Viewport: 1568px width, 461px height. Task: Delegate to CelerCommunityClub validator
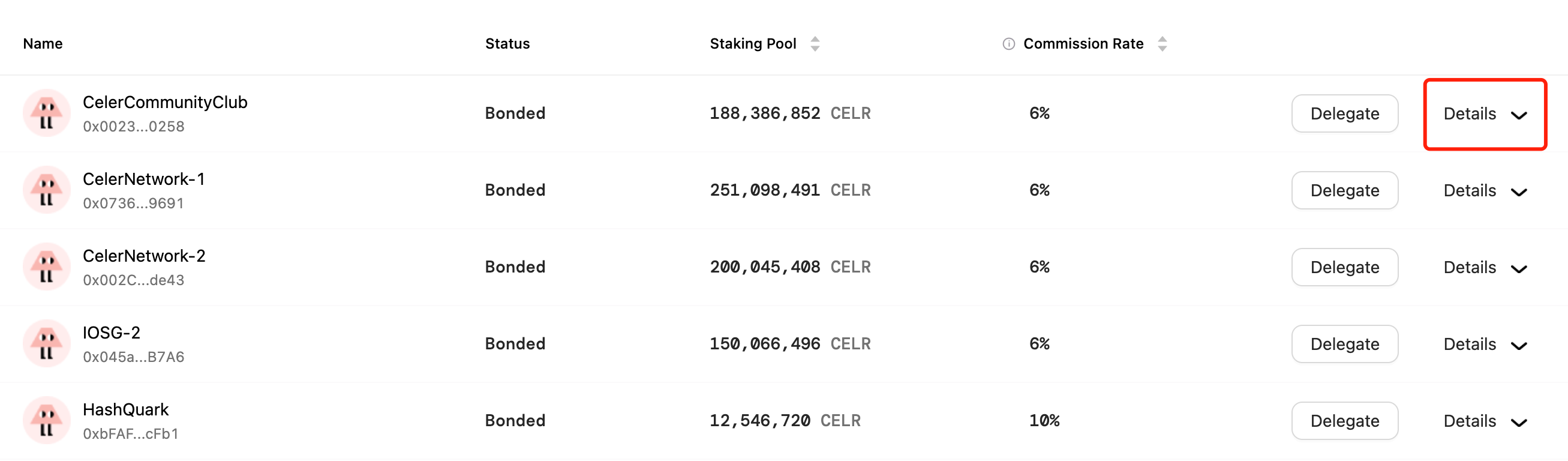pos(1344,114)
